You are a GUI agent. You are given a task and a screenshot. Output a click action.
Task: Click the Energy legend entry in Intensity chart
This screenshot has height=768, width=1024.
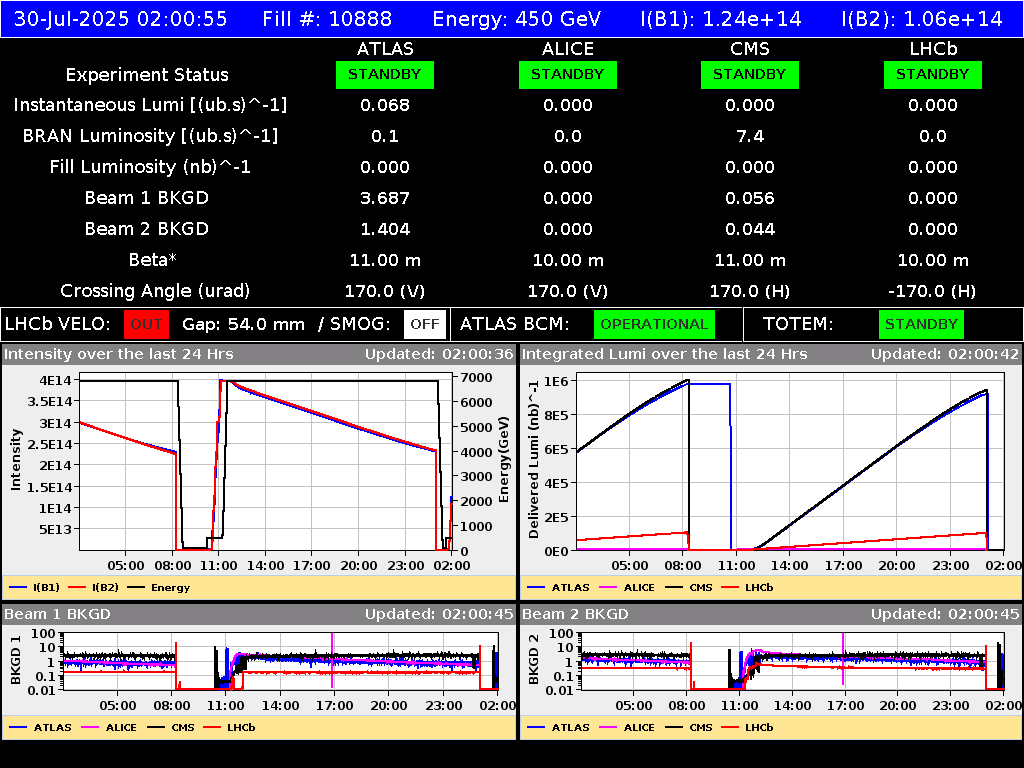pos(159,588)
